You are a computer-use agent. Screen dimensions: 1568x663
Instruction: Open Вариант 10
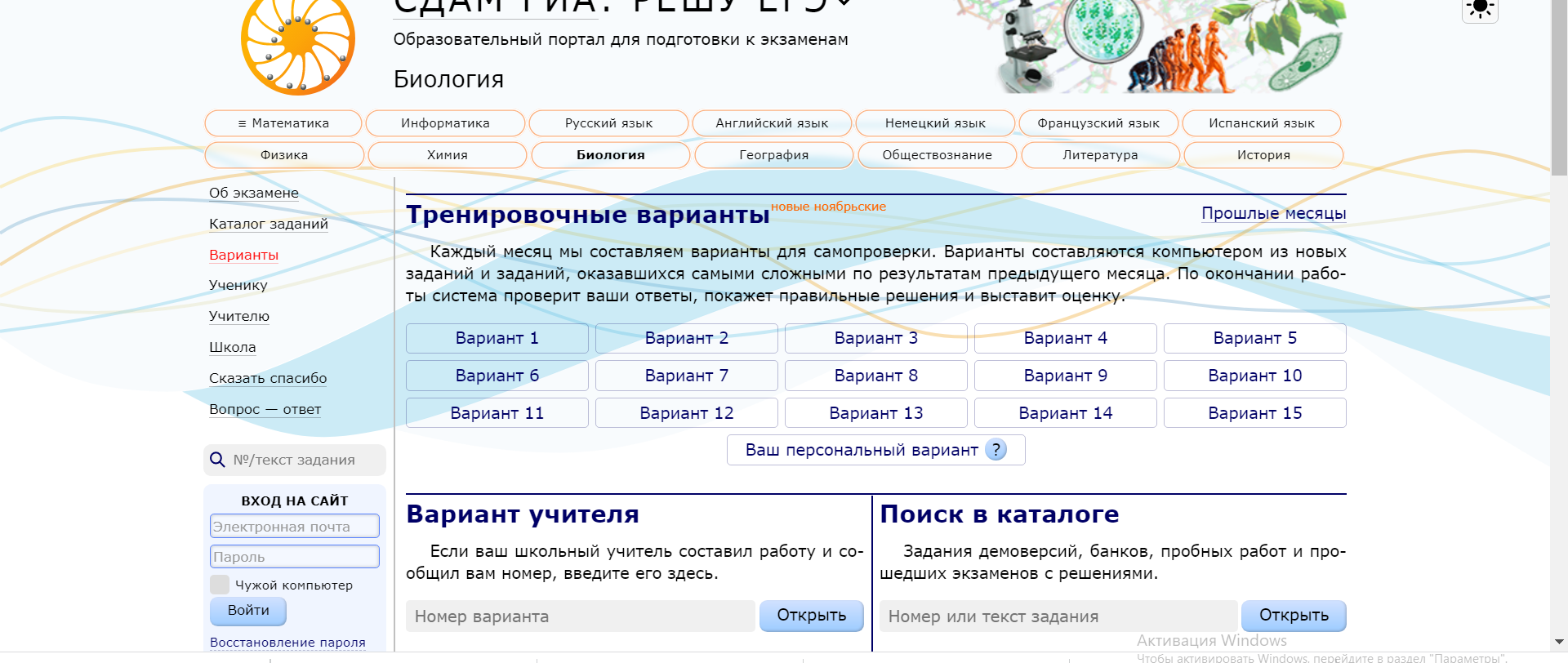pyautogui.click(x=1255, y=376)
